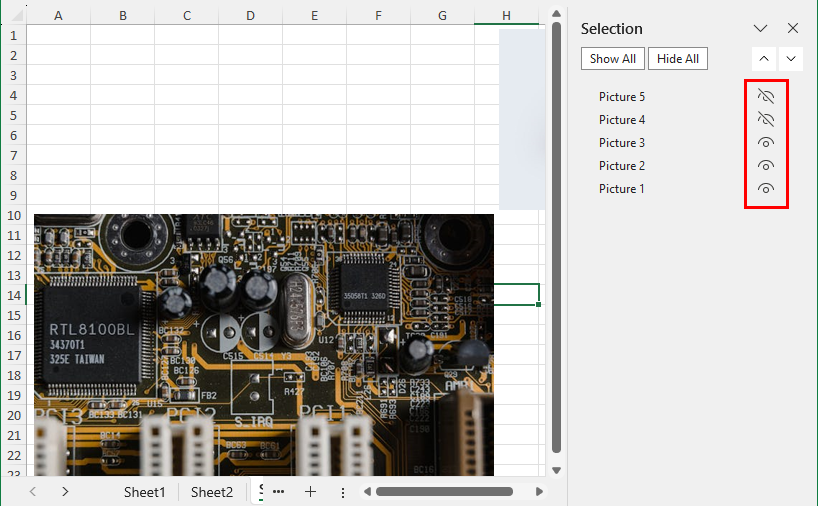Image resolution: width=818 pixels, height=506 pixels.
Task: Move selected object up with Bring Forward arrow
Action: pyautogui.click(x=764, y=58)
